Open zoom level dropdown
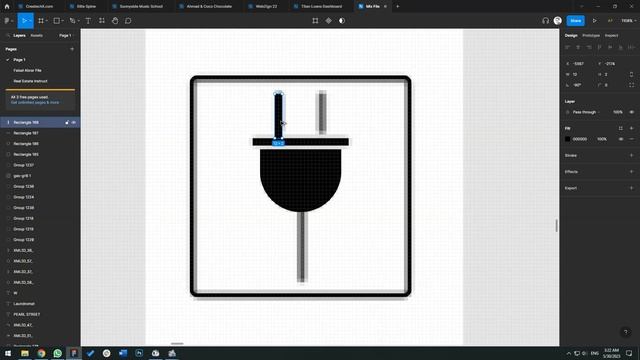Image resolution: width=640 pixels, height=360 pixels. point(629,20)
